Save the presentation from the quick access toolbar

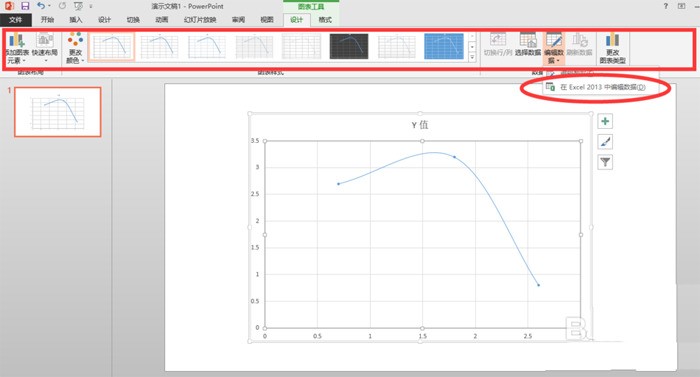click(25, 6)
